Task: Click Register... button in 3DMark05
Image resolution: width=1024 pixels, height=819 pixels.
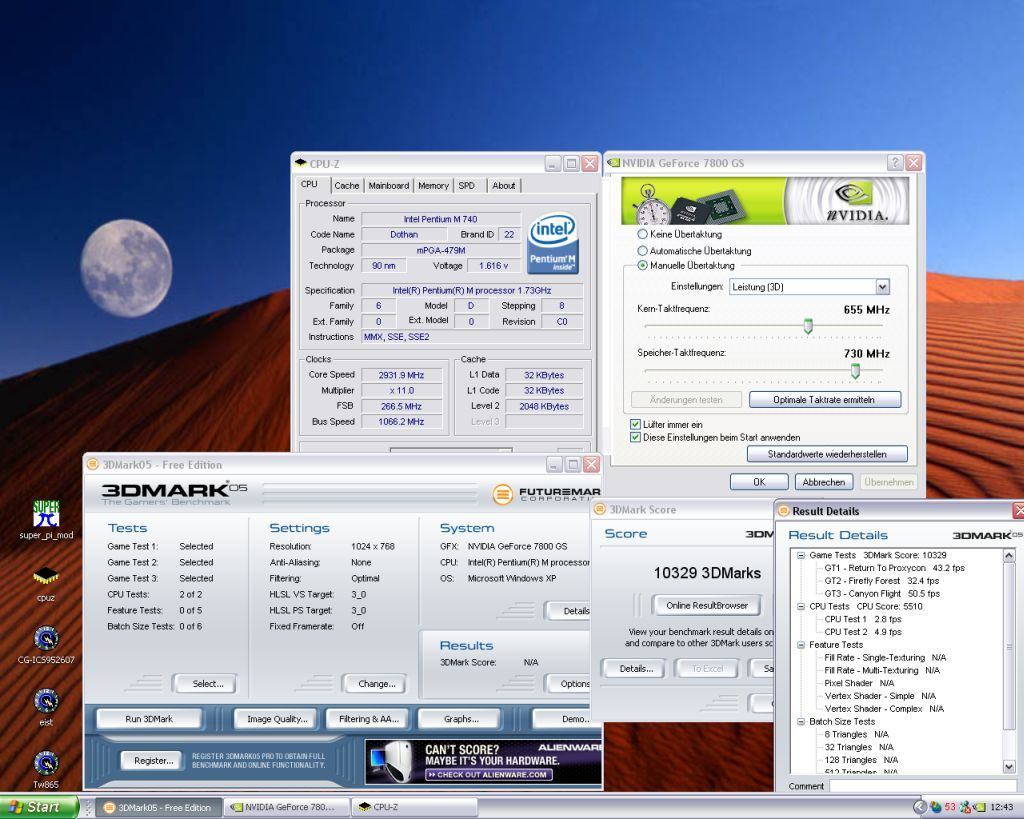Action: click(153, 760)
